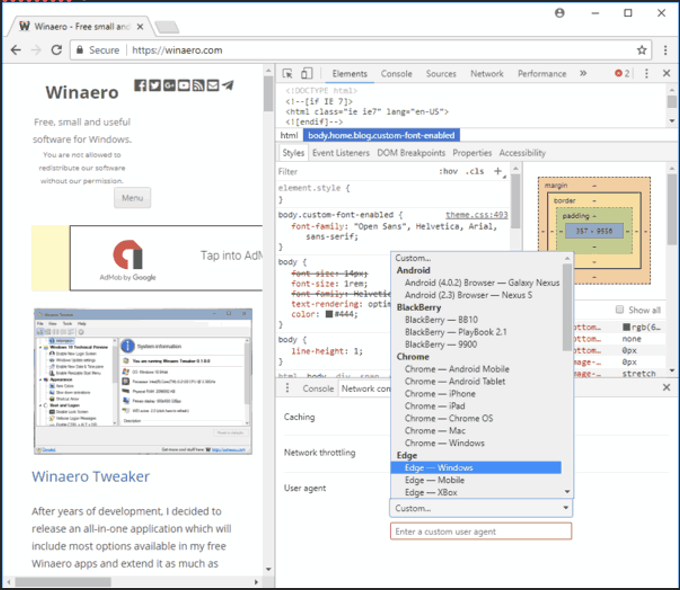Toggle the .cls class editor
The width and height of the screenshot is (680, 590).
coord(474,171)
